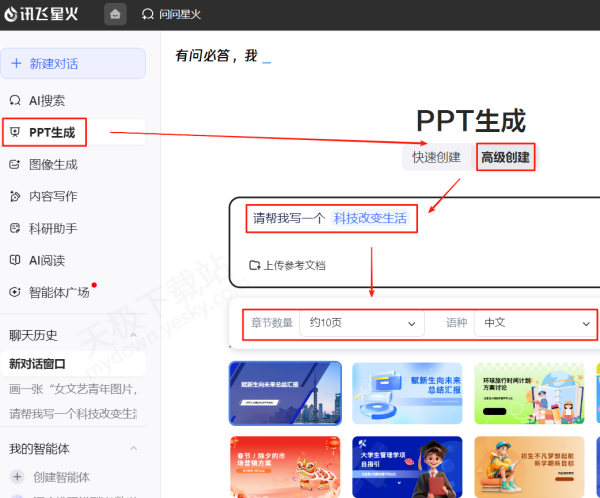Screen dimensions: 600x498
Task: Click the 图像生成 sidebar icon
Action: point(15,165)
